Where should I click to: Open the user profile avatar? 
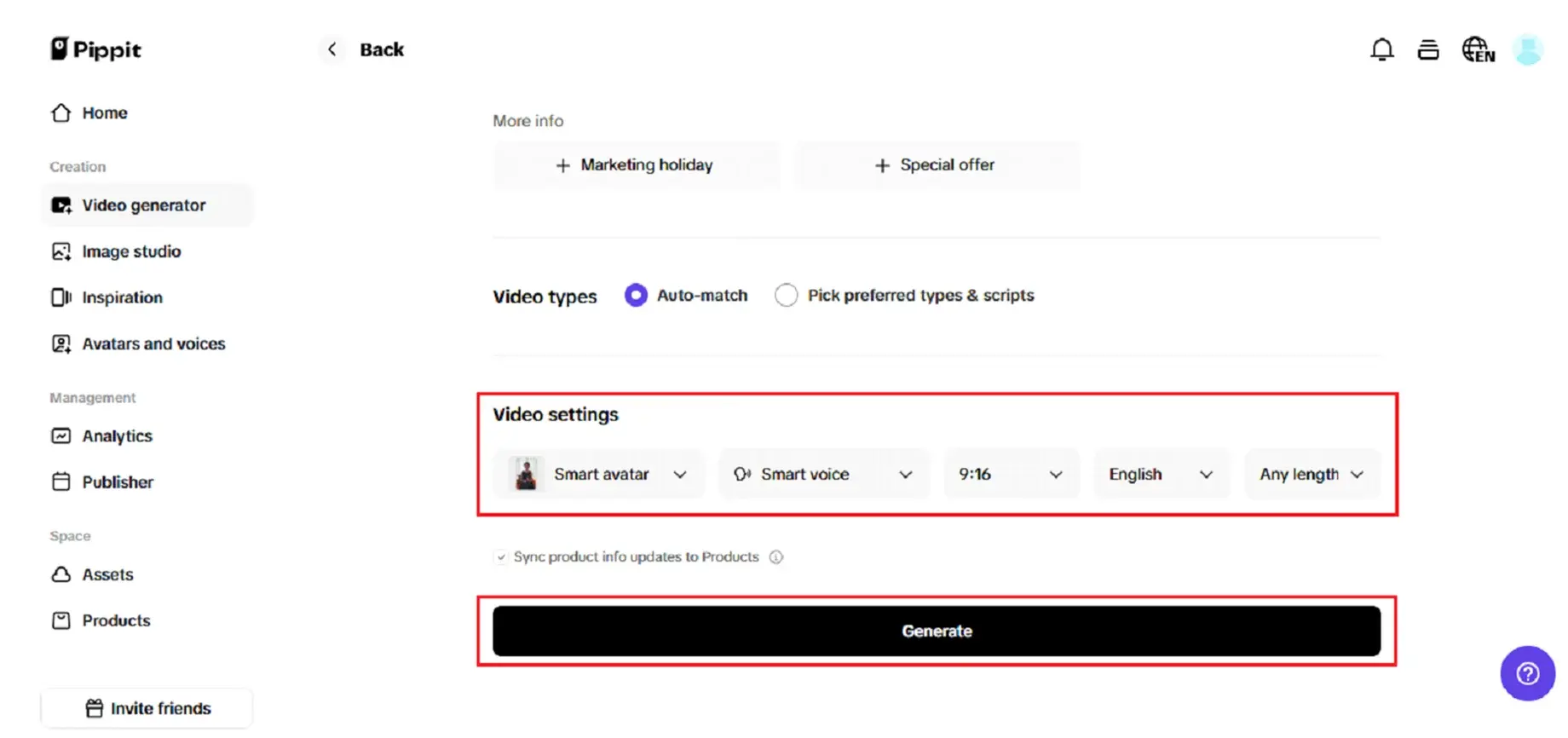[1527, 49]
